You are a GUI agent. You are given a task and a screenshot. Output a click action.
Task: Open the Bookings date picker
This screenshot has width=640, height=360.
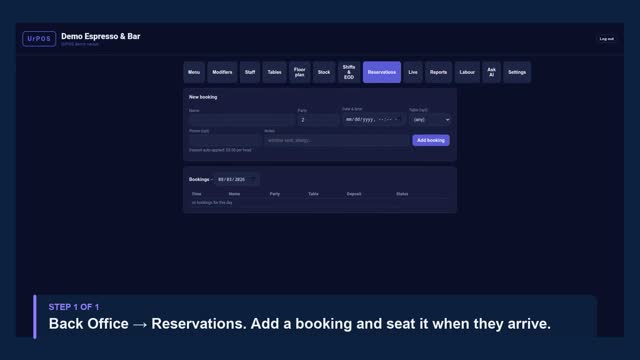click(x=253, y=180)
